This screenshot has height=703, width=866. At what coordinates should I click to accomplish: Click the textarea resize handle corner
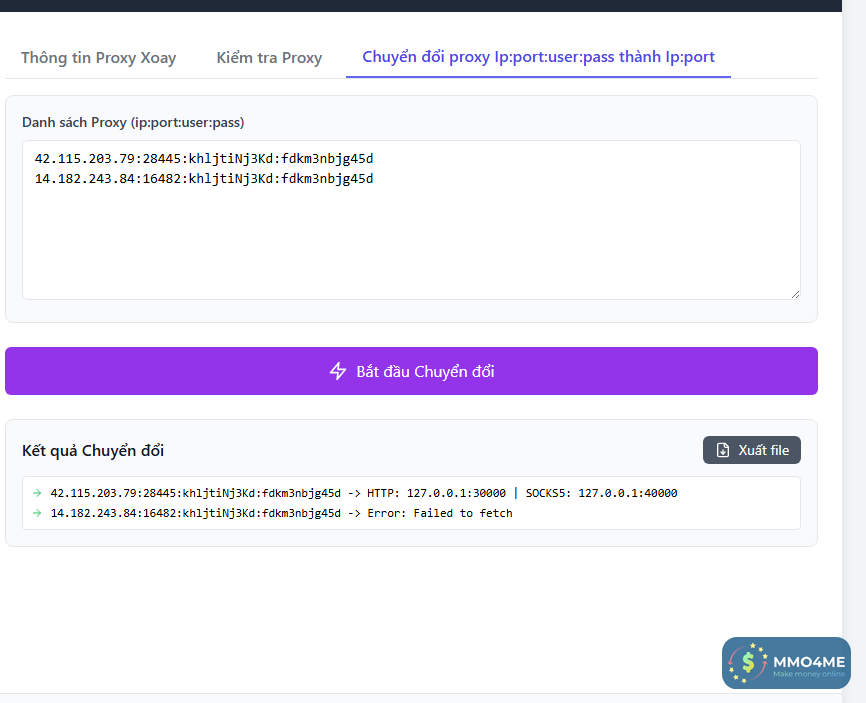click(795, 294)
